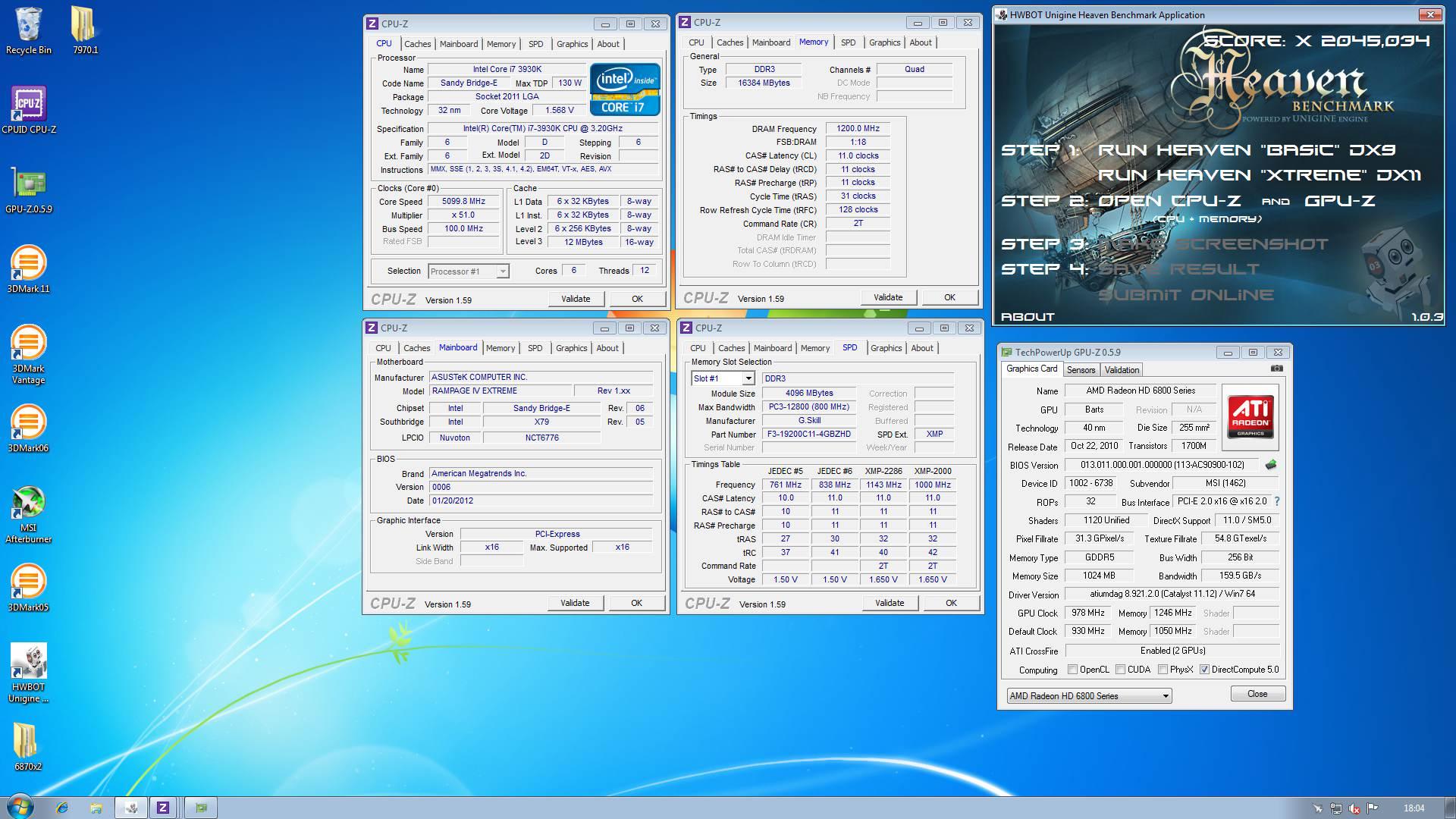Select Graphics tab in CPU-Z SPD window
Viewport: 1456px width, 819px height.
click(886, 348)
